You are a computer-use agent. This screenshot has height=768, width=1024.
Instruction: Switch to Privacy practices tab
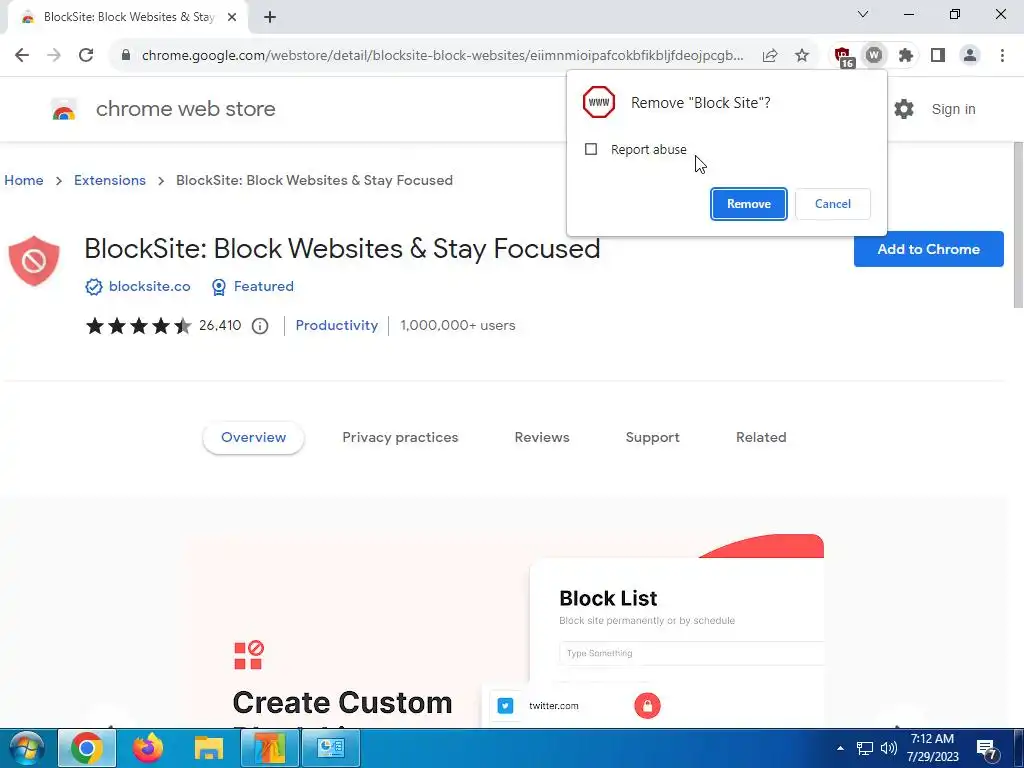[x=400, y=438]
